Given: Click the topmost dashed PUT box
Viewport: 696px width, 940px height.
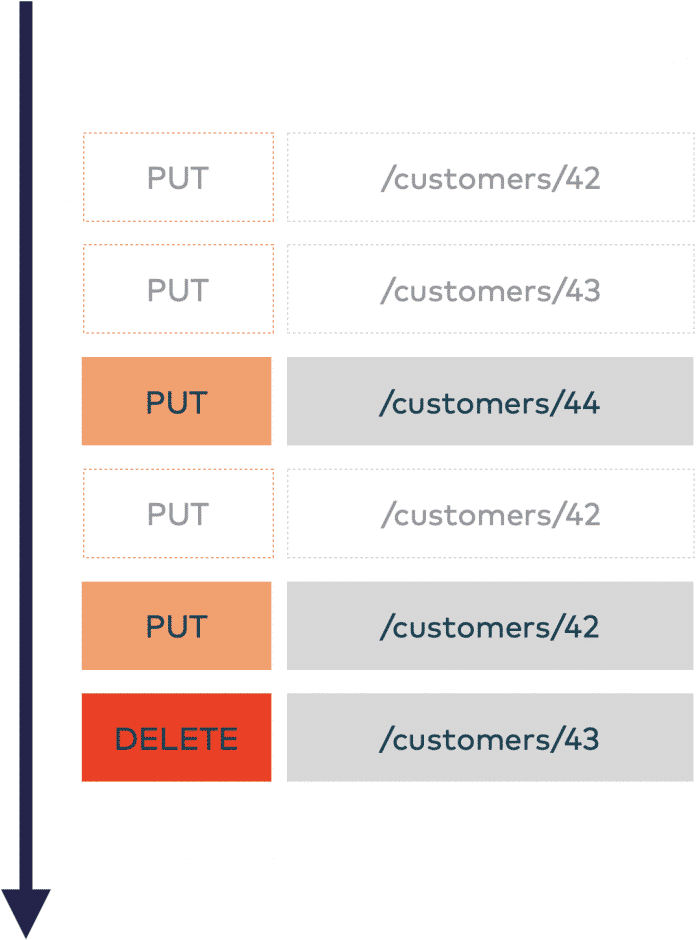Looking at the screenshot, I should pos(178,177).
